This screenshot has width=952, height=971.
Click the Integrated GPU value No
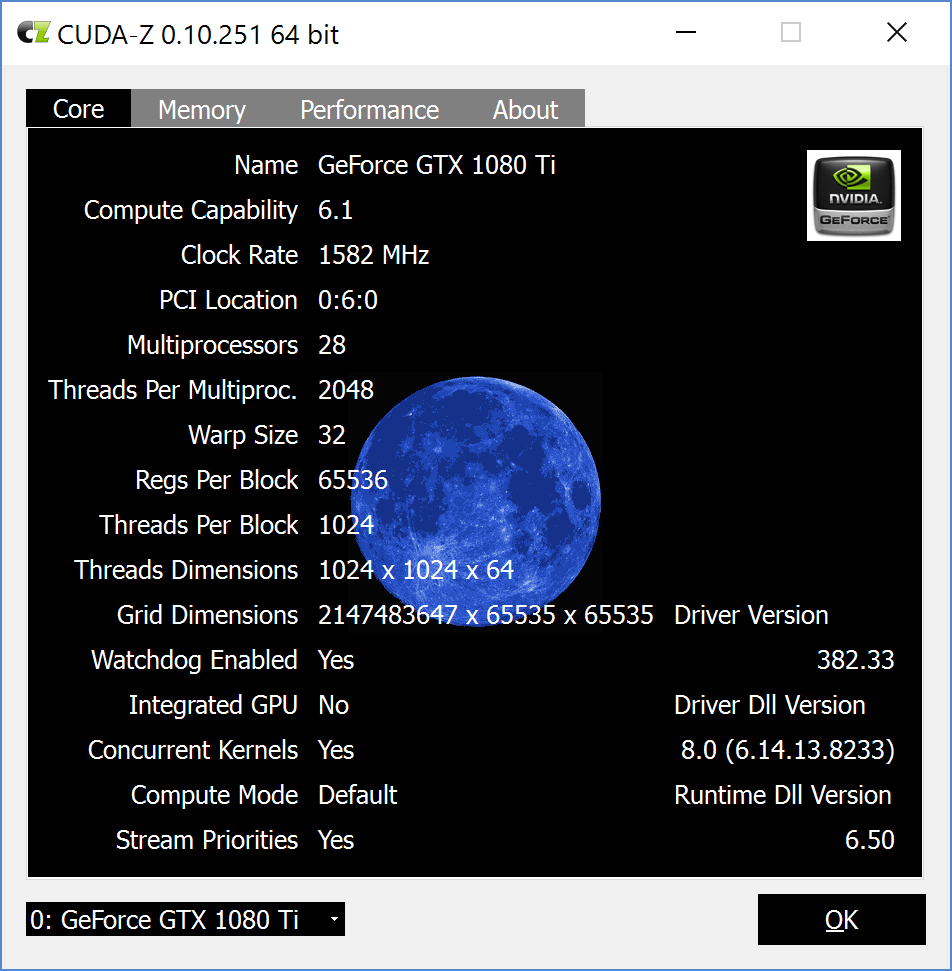pyautogui.click(x=334, y=705)
